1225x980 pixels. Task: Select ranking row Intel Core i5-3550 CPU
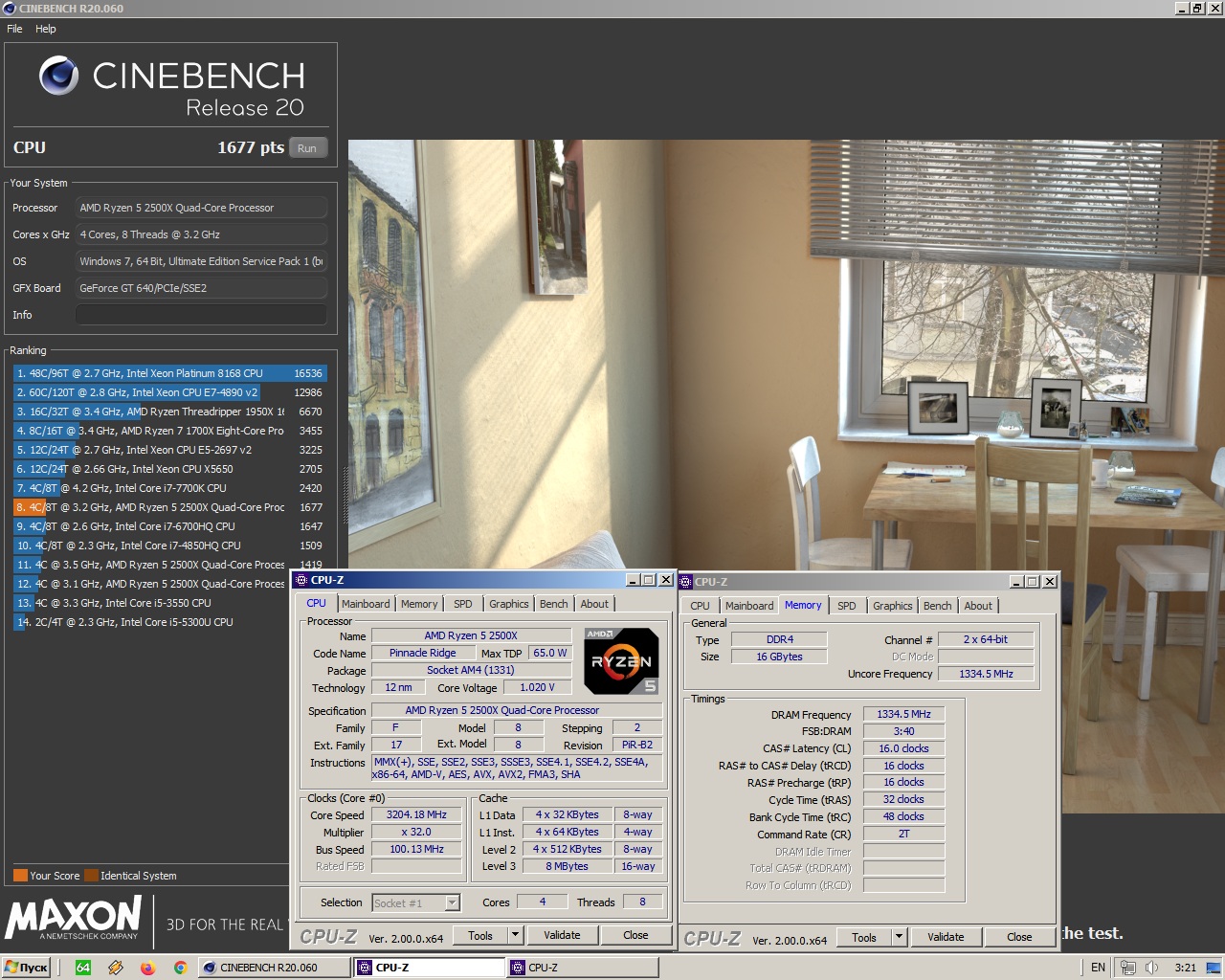click(x=169, y=603)
